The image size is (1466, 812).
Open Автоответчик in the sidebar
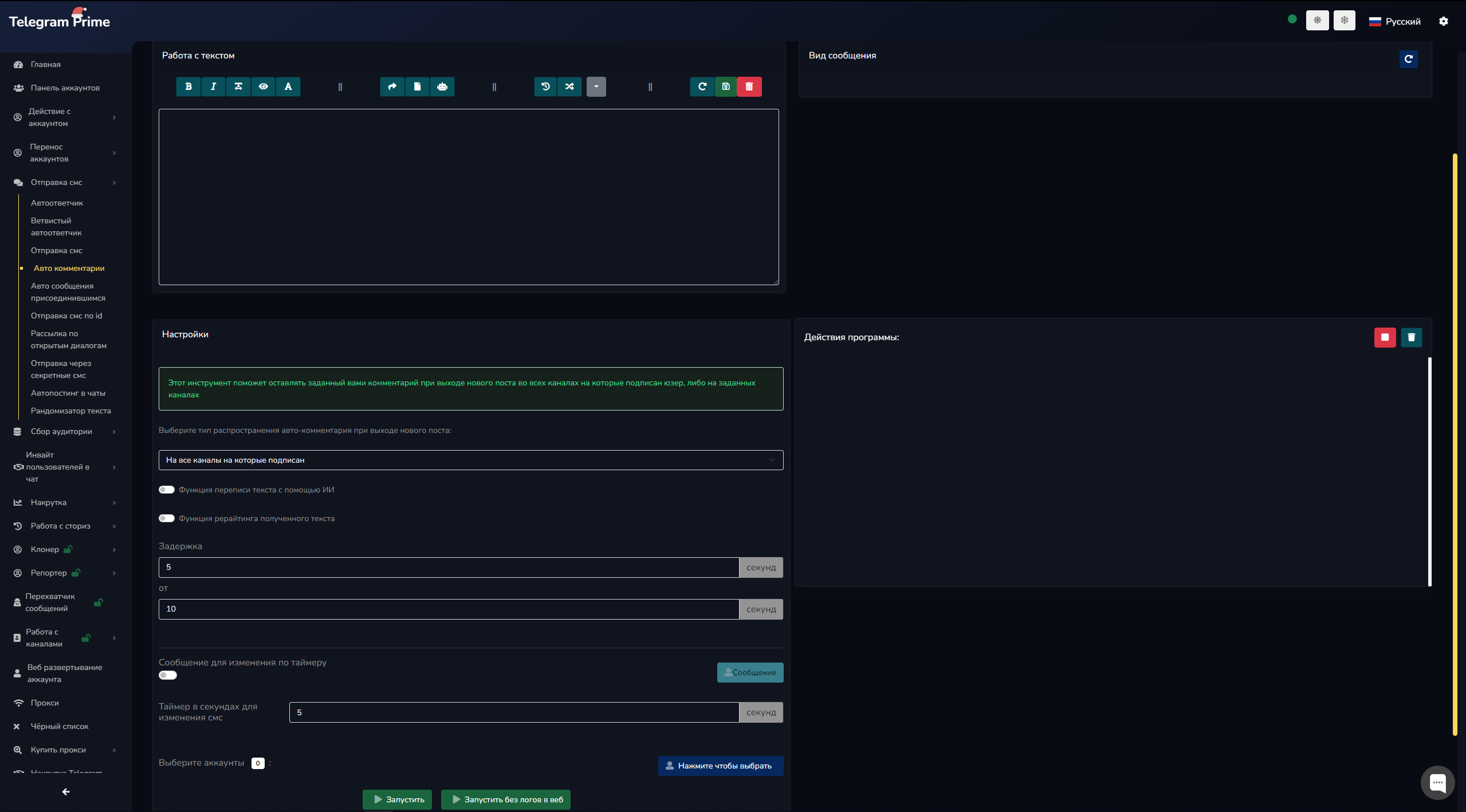(x=57, y=203)
